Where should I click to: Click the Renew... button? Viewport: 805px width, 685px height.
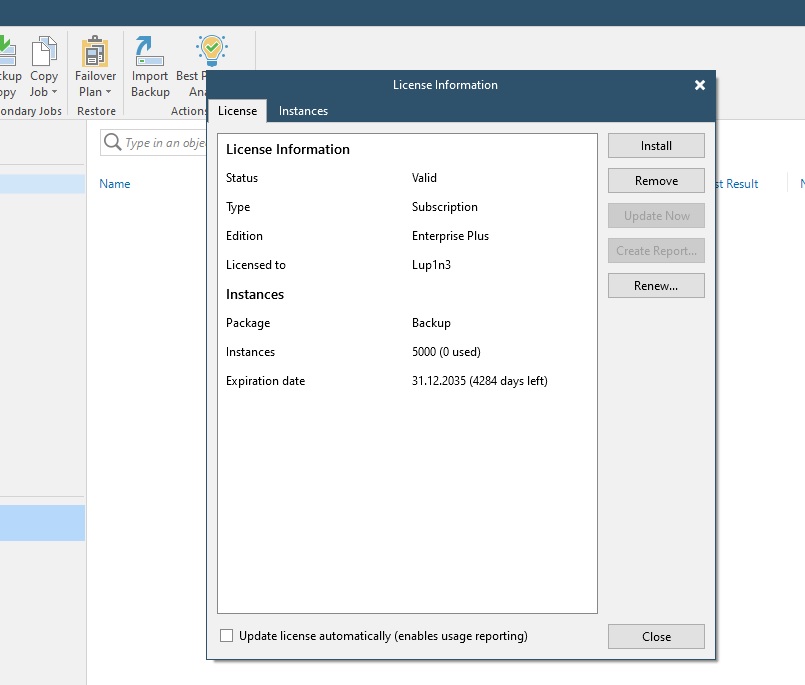point(656,286)
